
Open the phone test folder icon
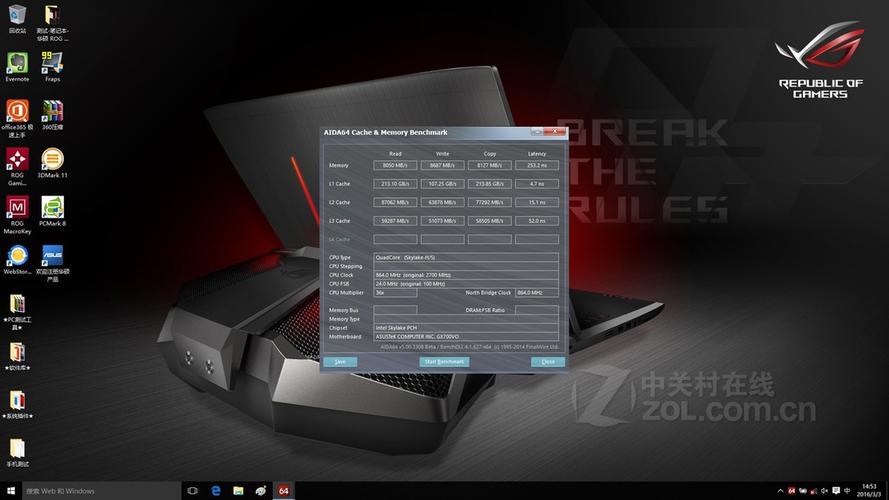pos(17,453)
